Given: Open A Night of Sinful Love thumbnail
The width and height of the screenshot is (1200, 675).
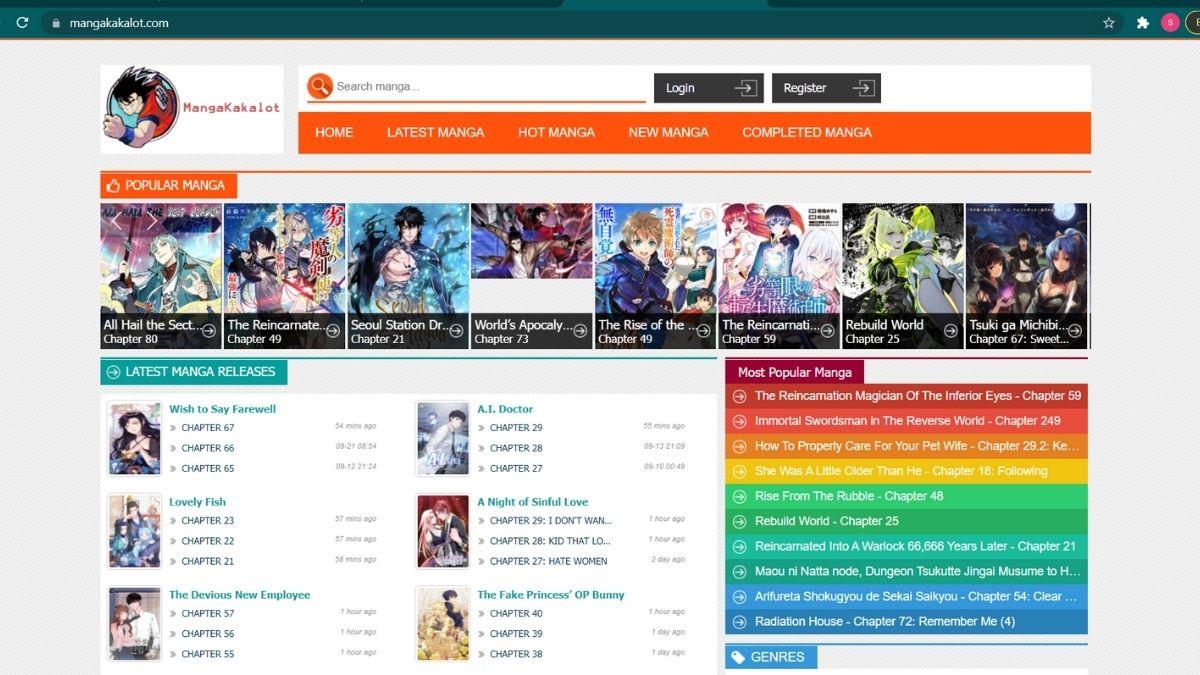Looking at the screenshot, I should tap(443, 532).
